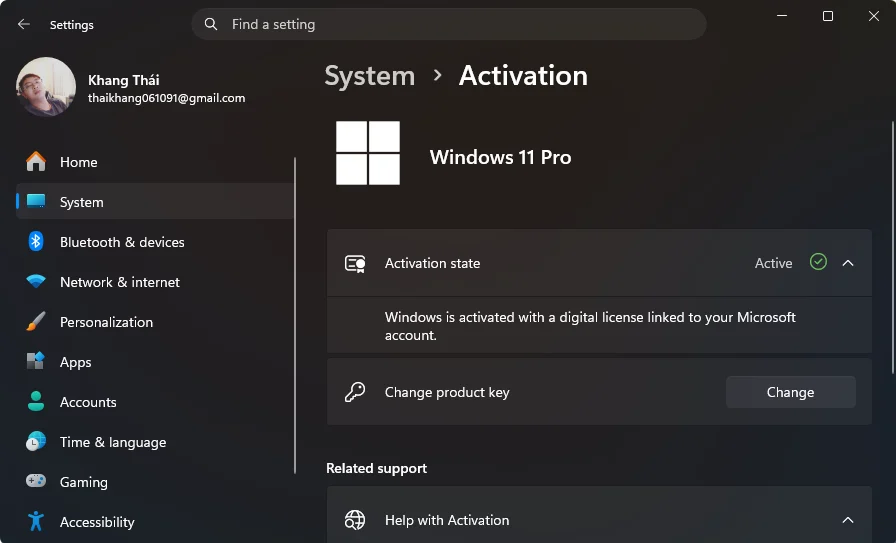Click the Activation page title
Screen dimensions: 896x543
point(523,75)
